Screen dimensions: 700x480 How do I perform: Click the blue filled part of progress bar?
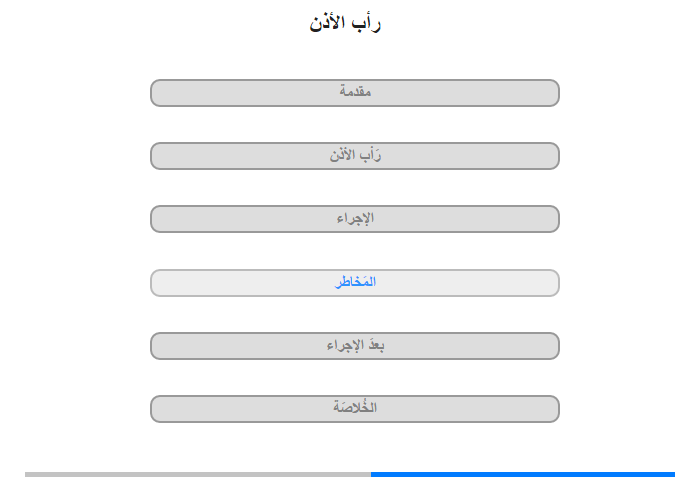point(523,474)
